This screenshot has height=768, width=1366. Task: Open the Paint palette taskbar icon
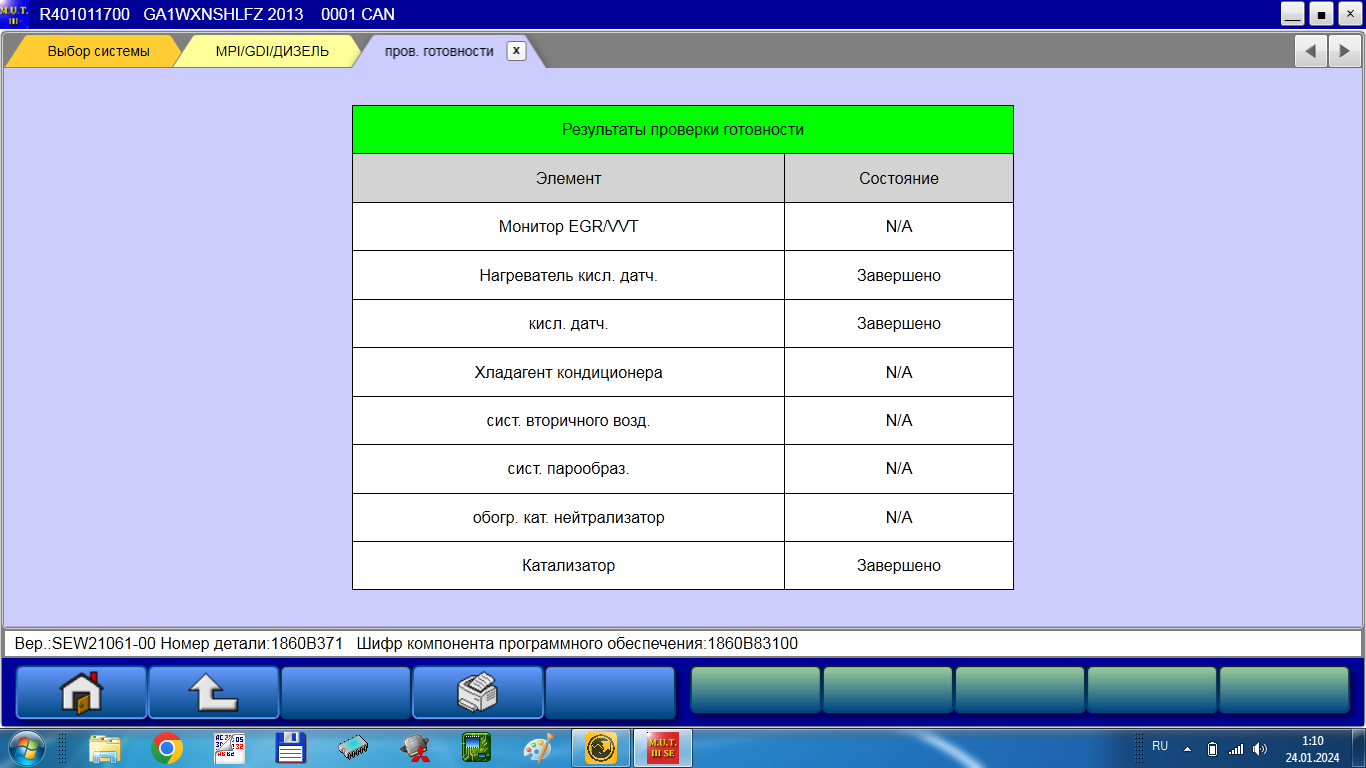pyautogui.click(x=538, y=748)
